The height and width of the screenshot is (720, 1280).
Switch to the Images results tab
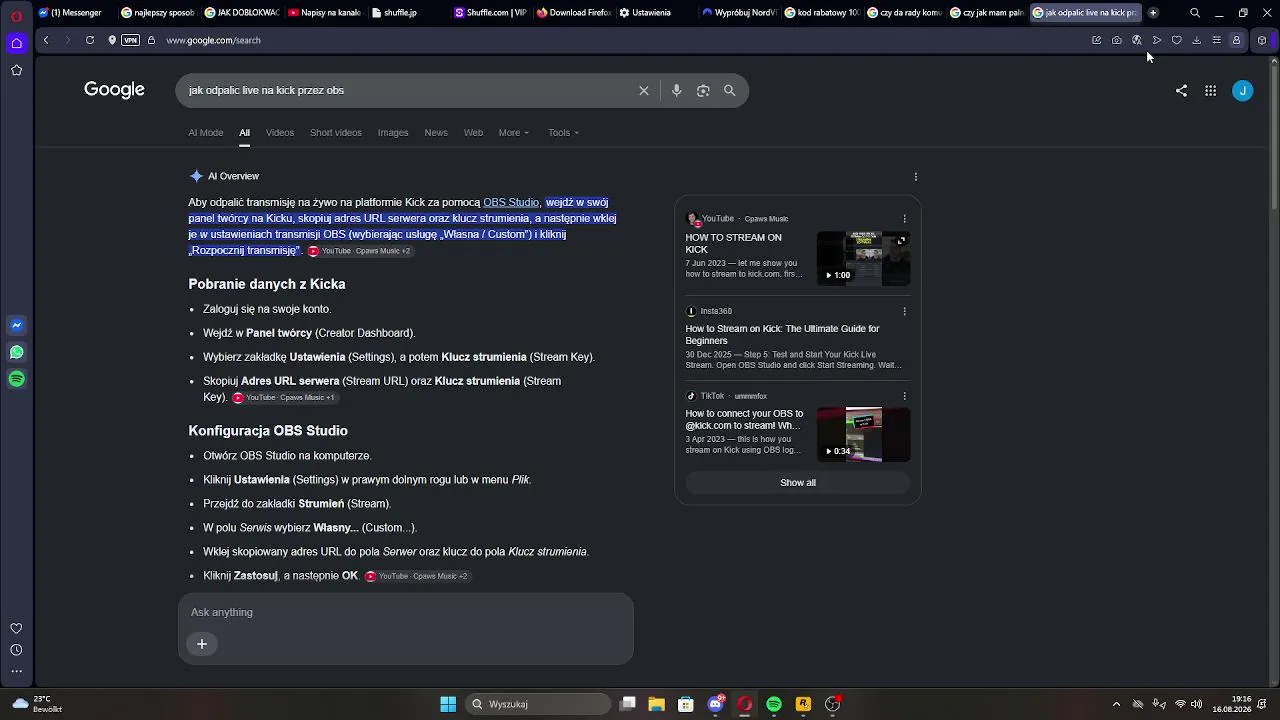[393, 133]
